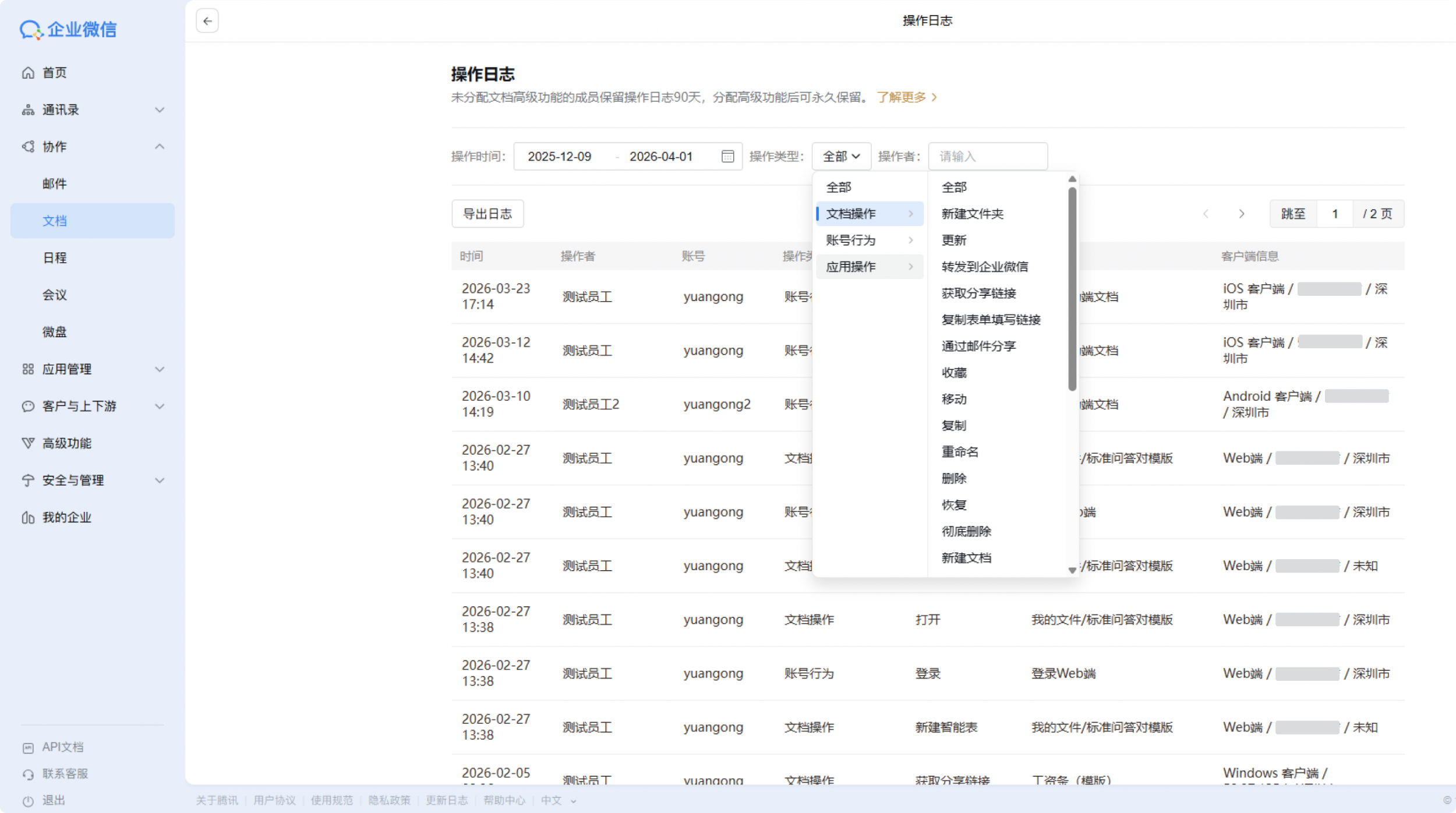Select 文档操作 category
1456x813 pixels.
pos(870,214)
